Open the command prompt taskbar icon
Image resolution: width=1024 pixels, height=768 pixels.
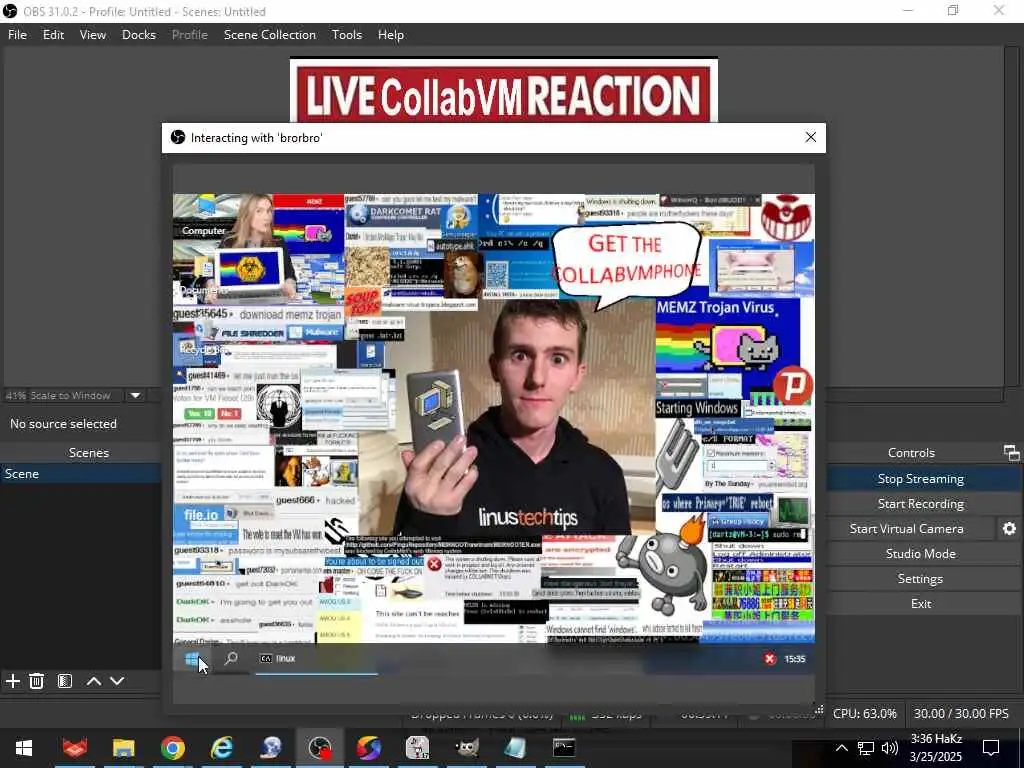(564, 748)
